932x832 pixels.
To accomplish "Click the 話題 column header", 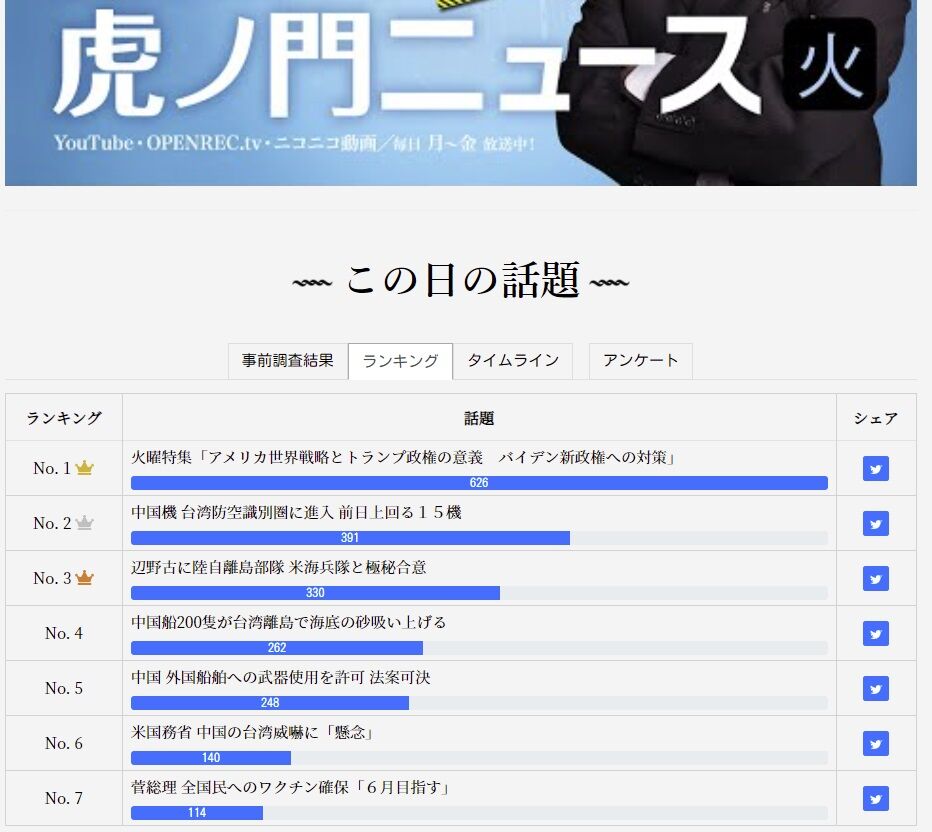I will (479, 418).
